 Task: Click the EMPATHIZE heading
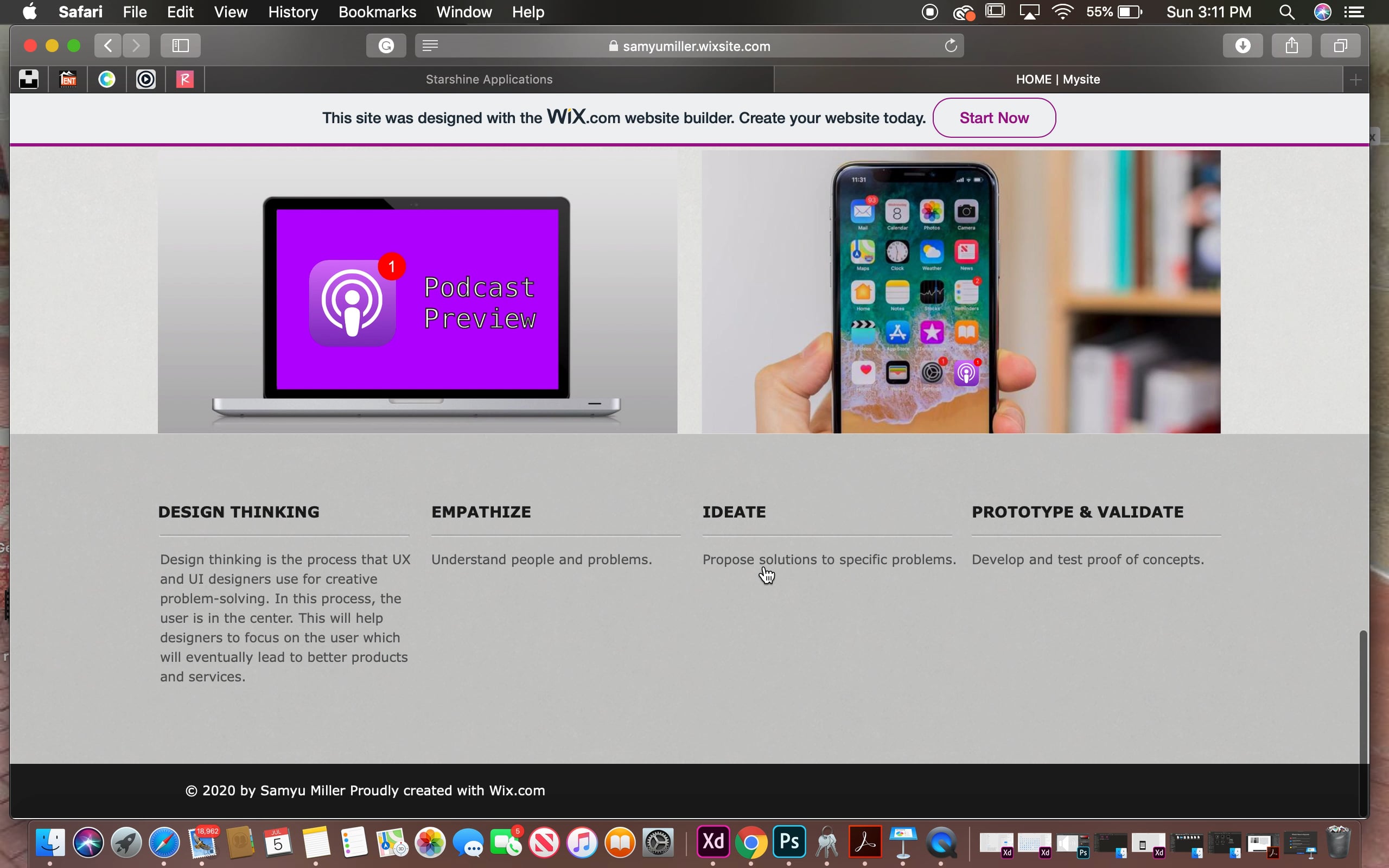(481, 512)
